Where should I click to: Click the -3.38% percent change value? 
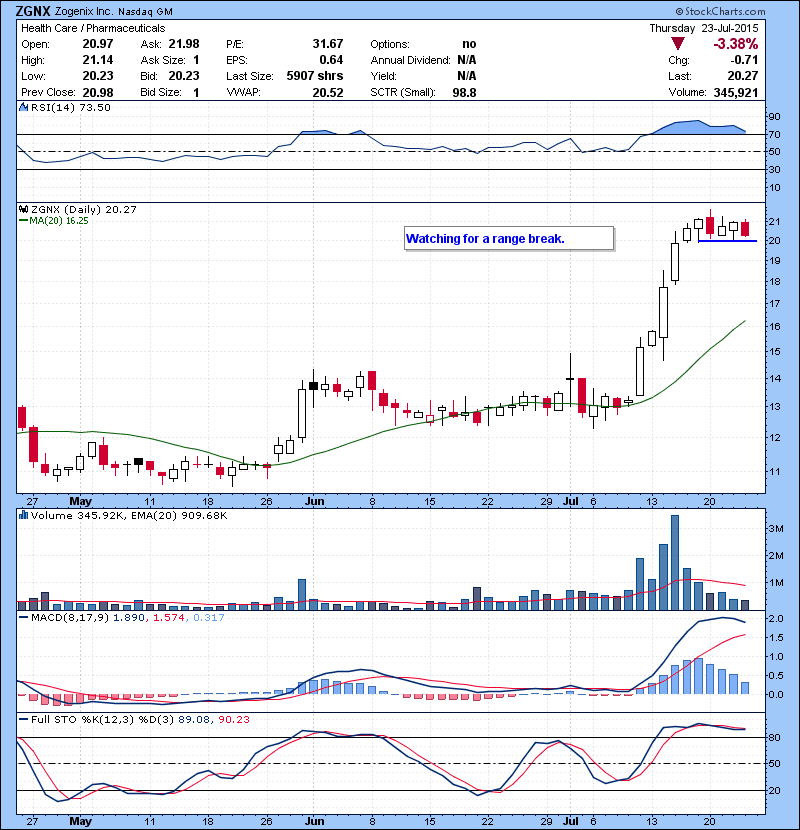pos(735,44)
